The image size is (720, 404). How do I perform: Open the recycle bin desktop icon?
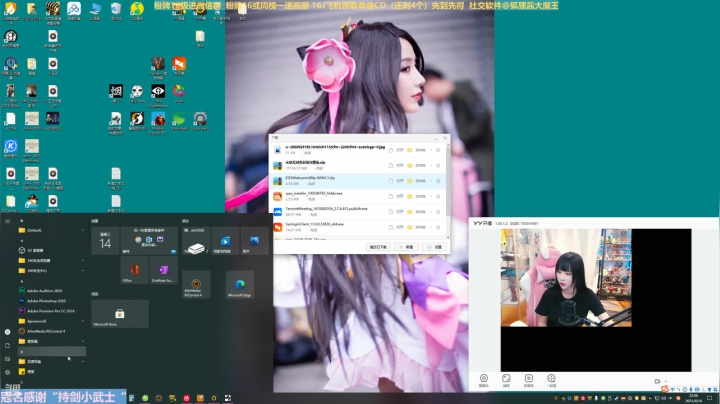tap(116, 11)
